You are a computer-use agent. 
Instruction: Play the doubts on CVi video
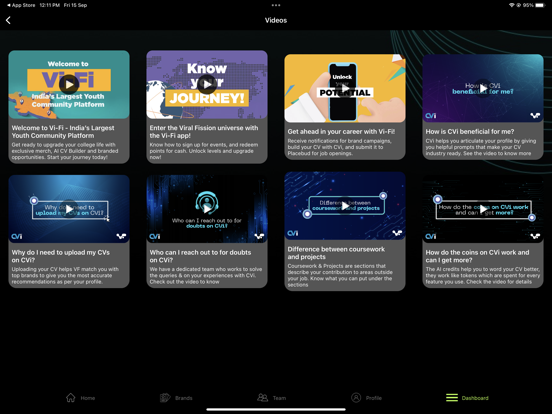207,209
